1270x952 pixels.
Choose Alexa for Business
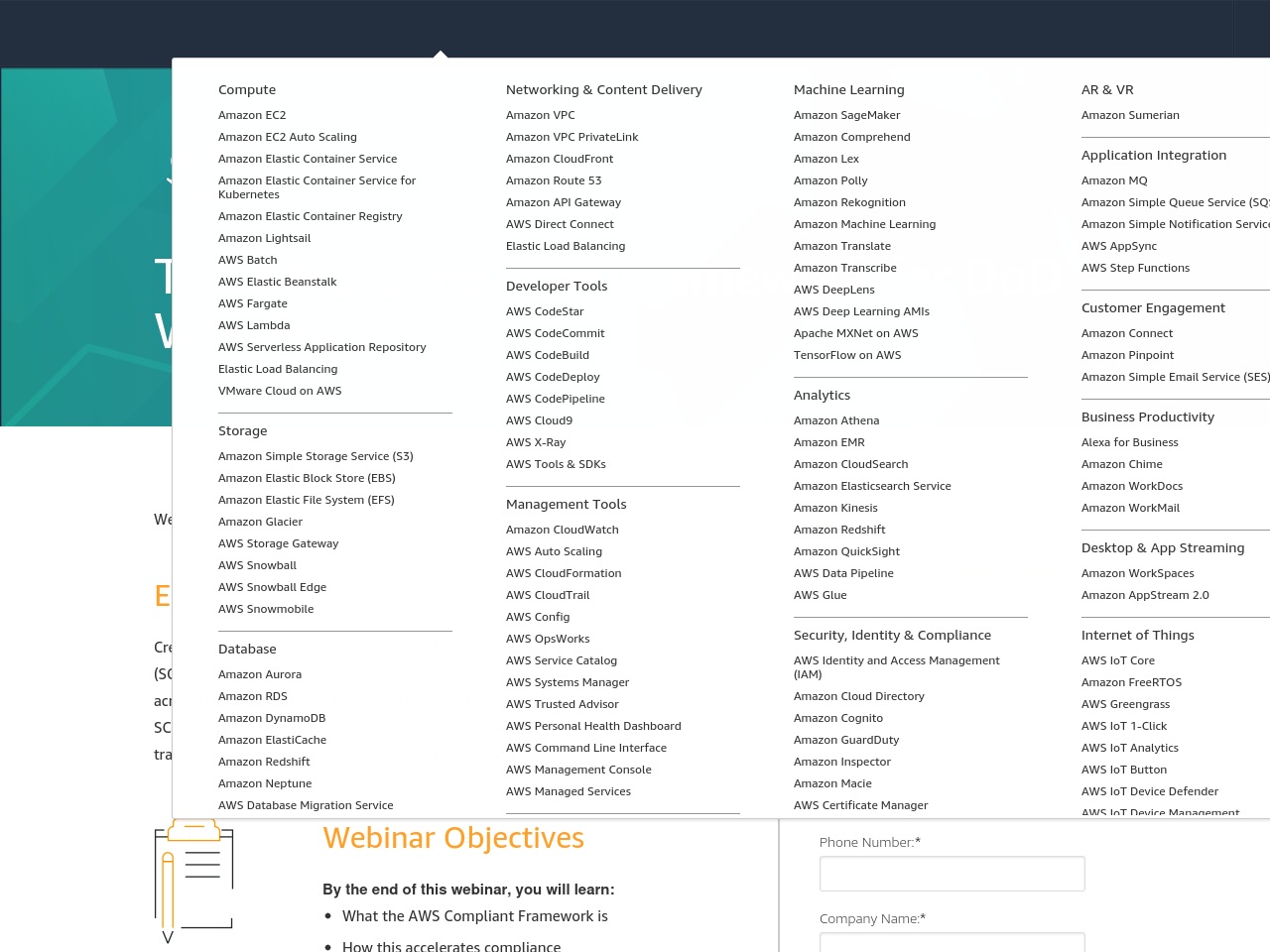(x=1130, y=442)
